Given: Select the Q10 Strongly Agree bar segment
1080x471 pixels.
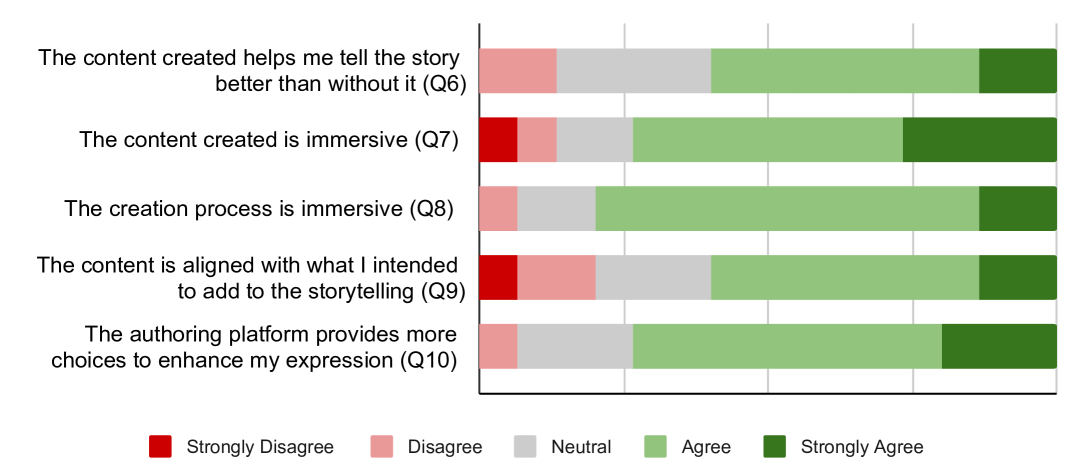Looking at the screenshot, I should (x=999, y=347).
